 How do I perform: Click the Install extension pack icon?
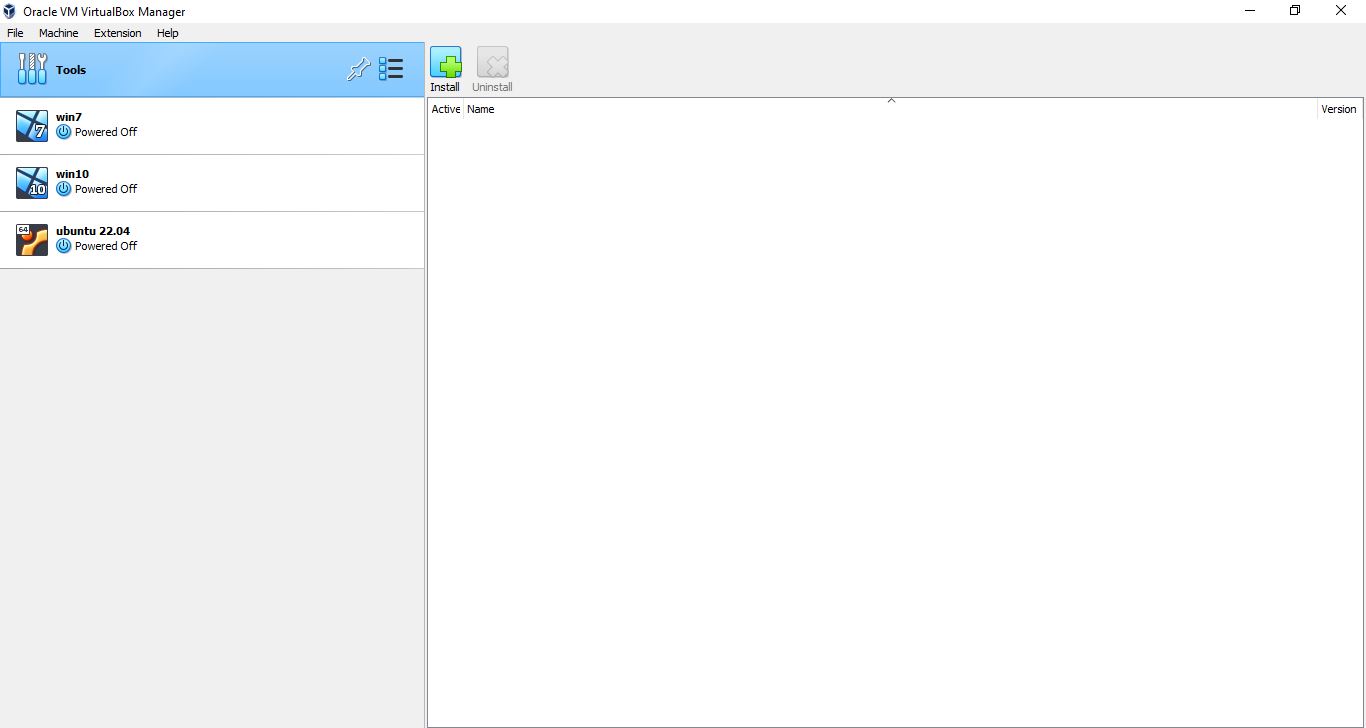(445, 63)
